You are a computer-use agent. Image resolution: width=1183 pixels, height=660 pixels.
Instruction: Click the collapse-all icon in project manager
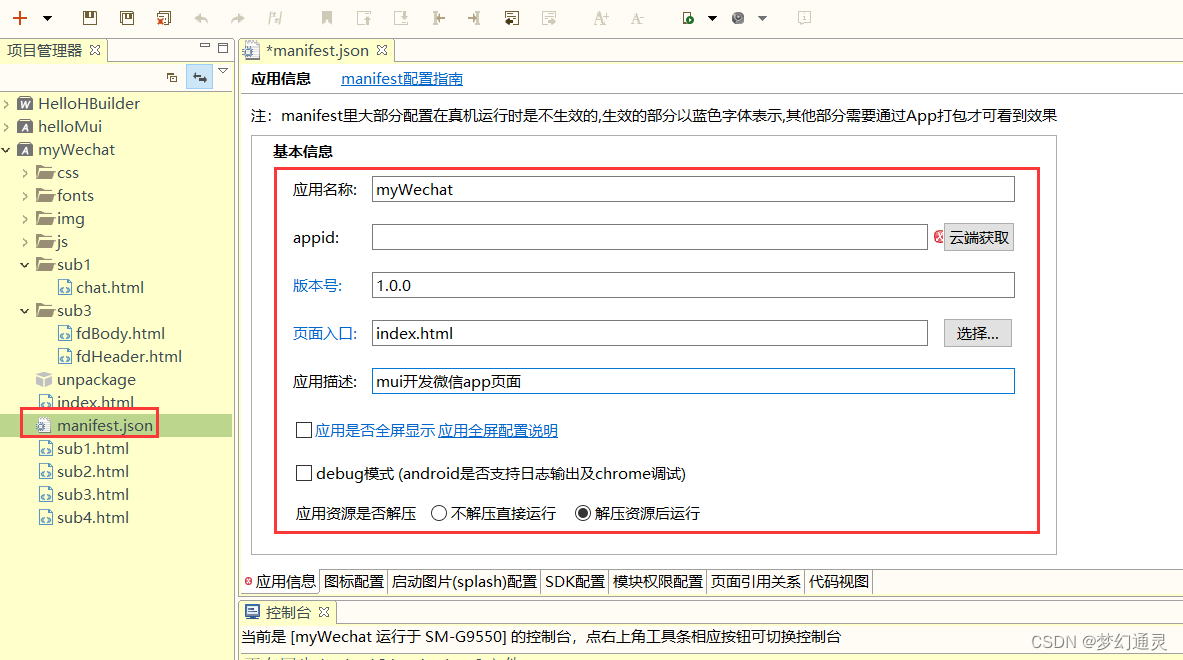point(171,77)
